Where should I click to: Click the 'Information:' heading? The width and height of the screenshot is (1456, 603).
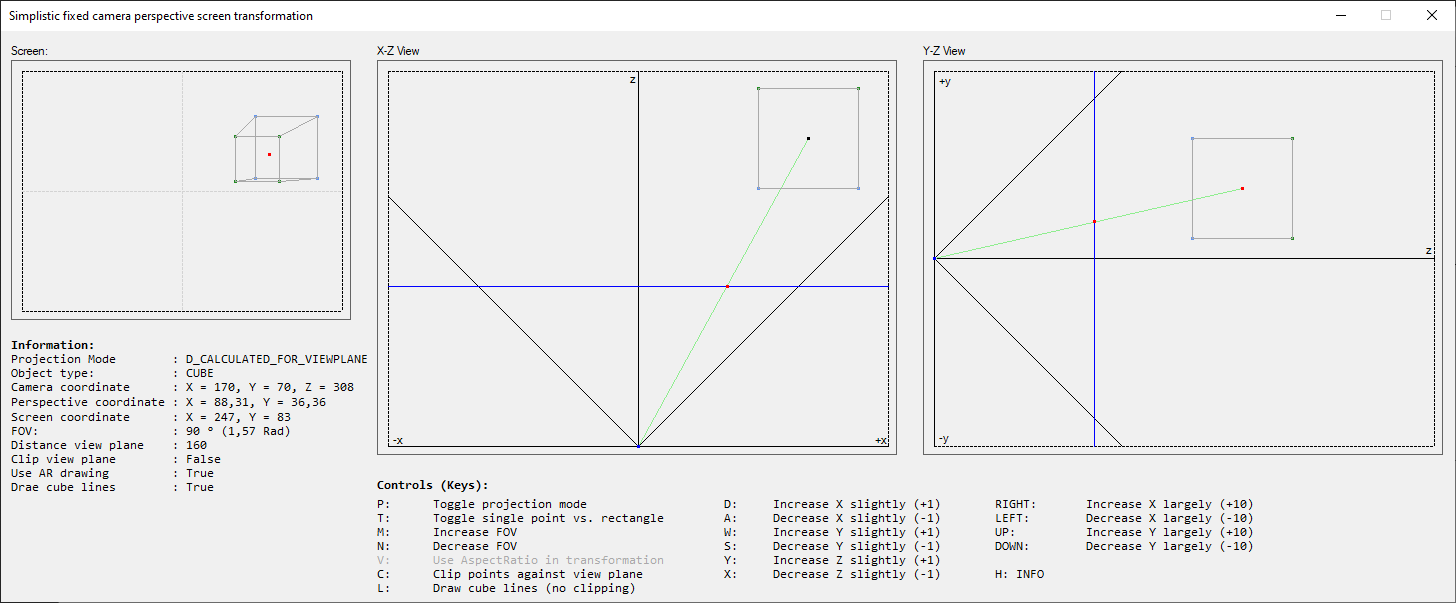(x=53, y=345)
